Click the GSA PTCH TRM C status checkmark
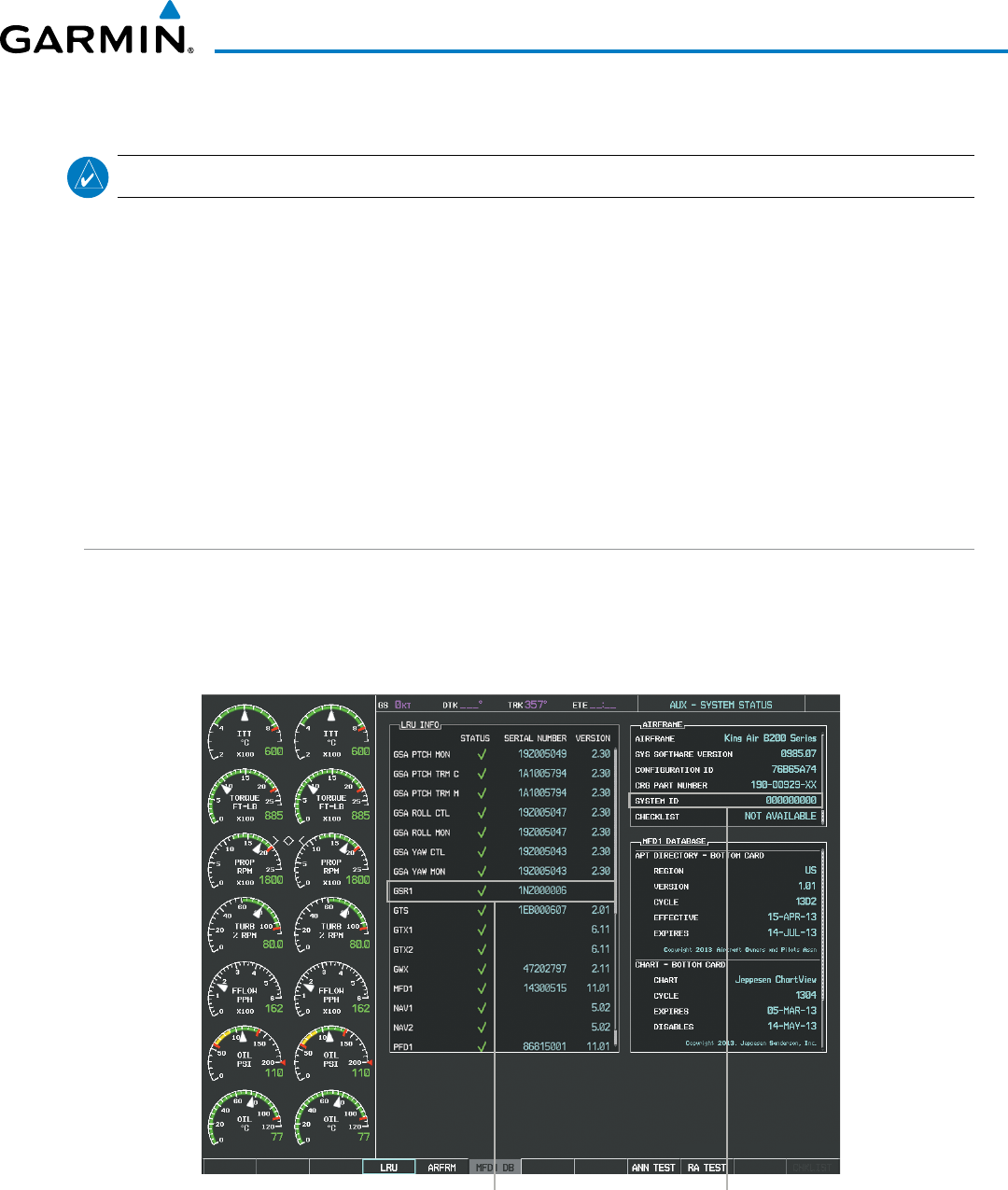 click(x=482, y=774)
